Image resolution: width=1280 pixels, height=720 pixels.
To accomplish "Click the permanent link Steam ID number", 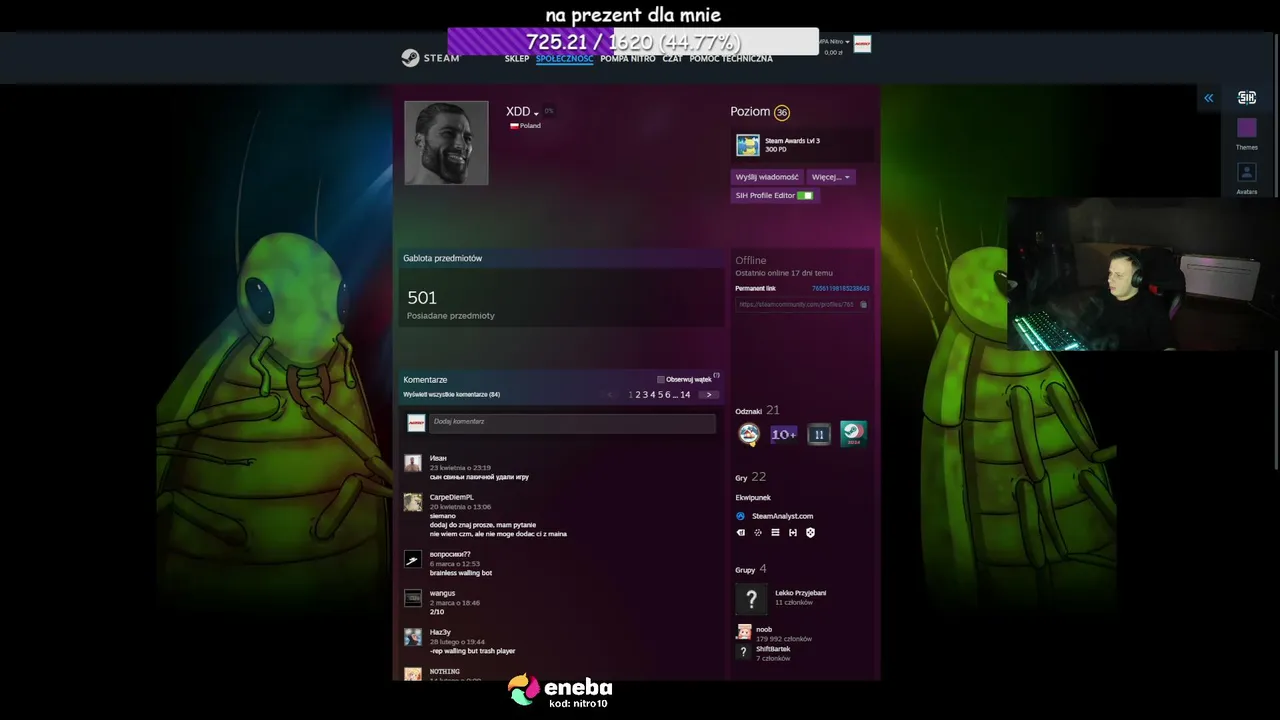I will (840, 288).
